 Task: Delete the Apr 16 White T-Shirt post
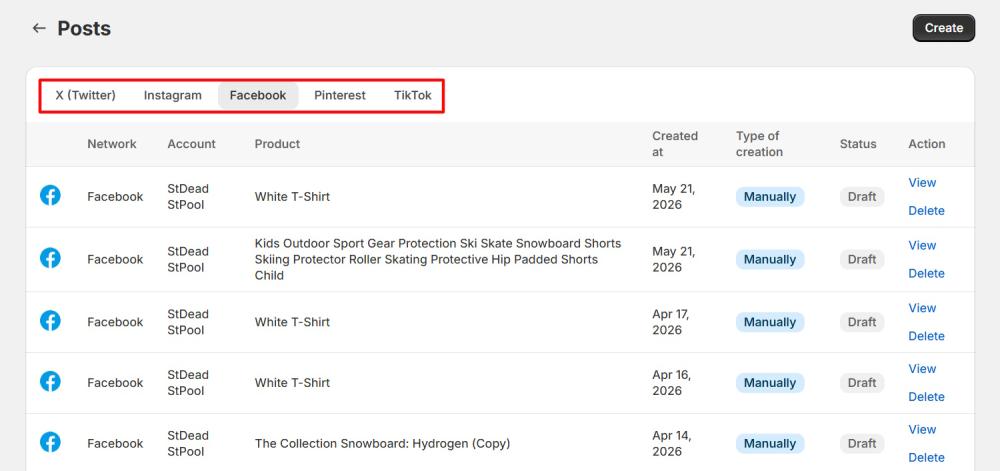click(926, 396)
